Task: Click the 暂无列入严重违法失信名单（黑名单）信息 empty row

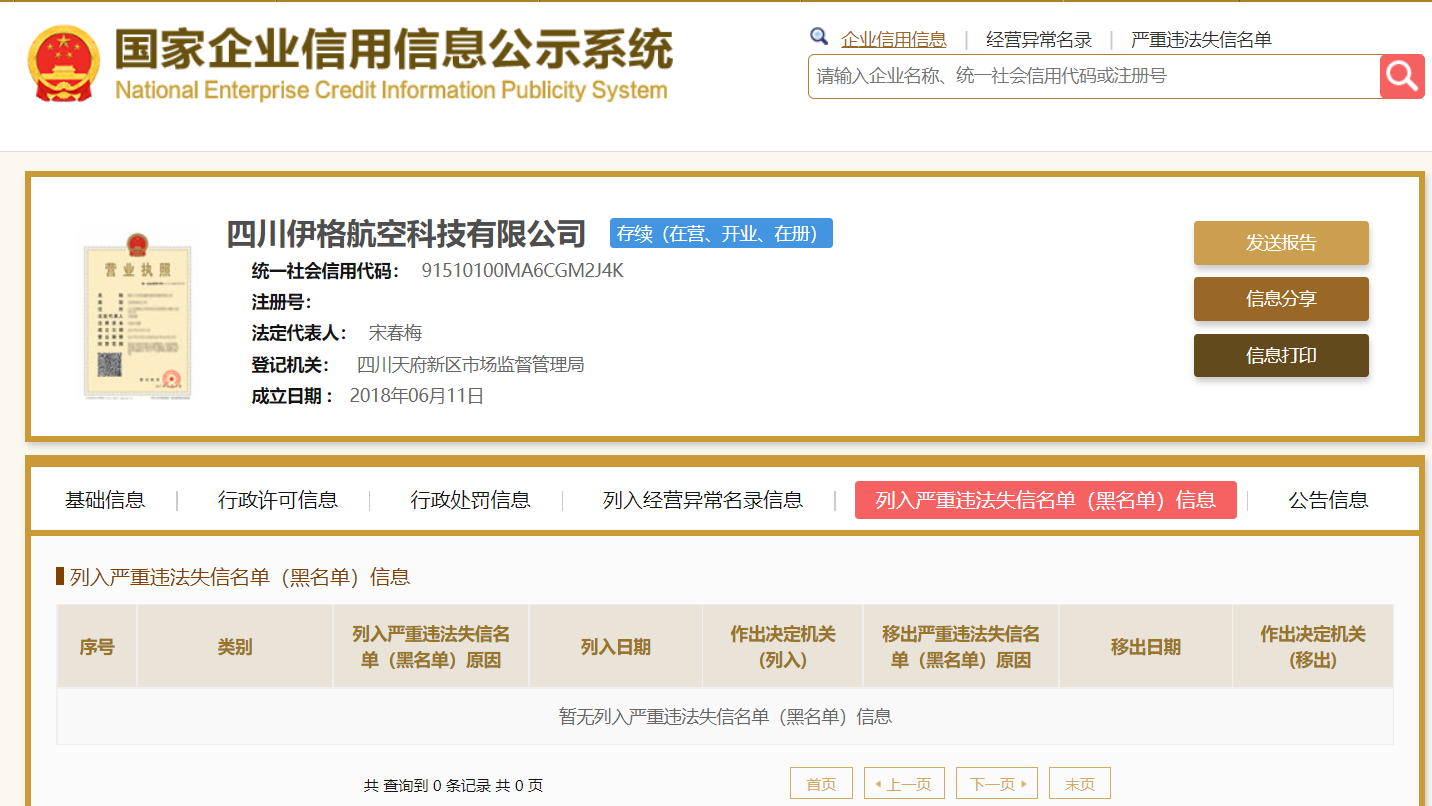Action: click(x=725, y=717)
